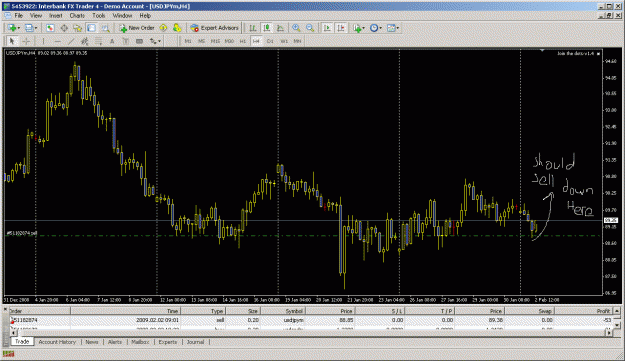Click the New Chart toolbar icon

coord(12,28)
